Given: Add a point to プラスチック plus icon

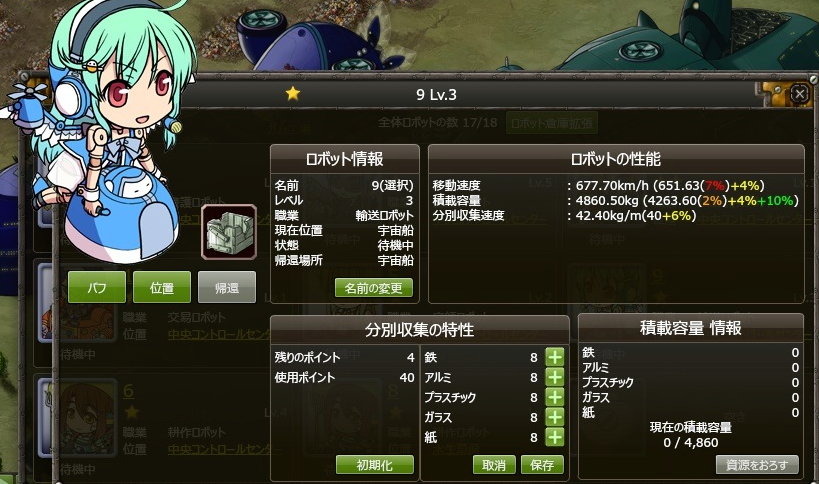Looking at the screenshot, I should click(555, 397).
